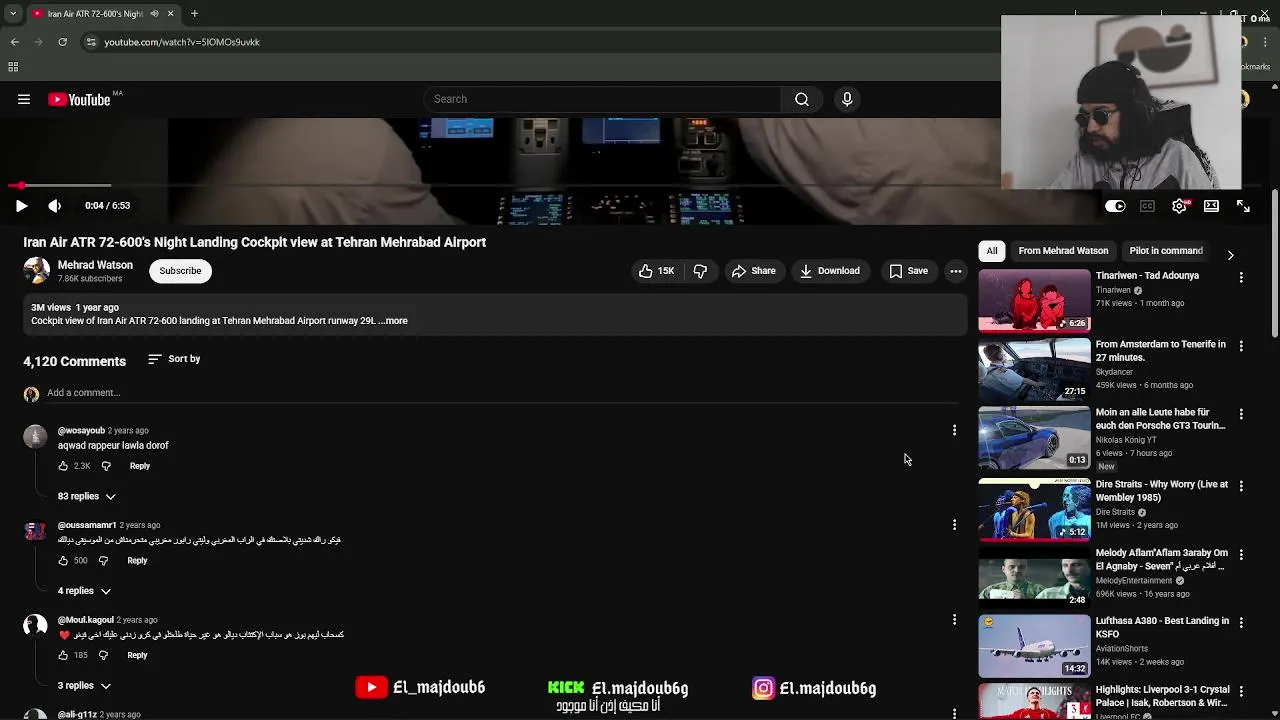Open Tinariwen - Tad Adounya thumbnail
Image resolution: width=1280 pixels, height=720 pixels.
(x=1034, y=301)
